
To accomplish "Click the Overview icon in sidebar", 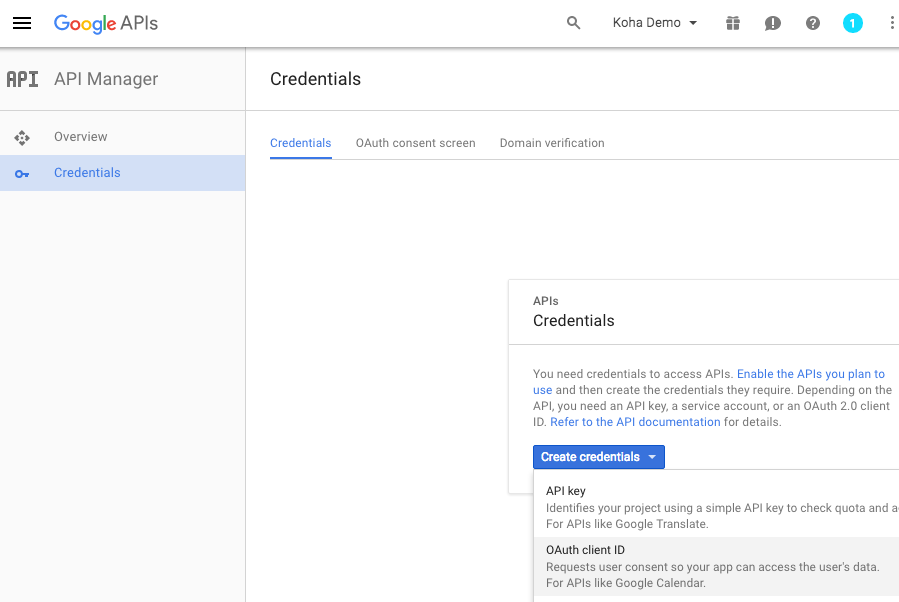I will pos(22,137).
